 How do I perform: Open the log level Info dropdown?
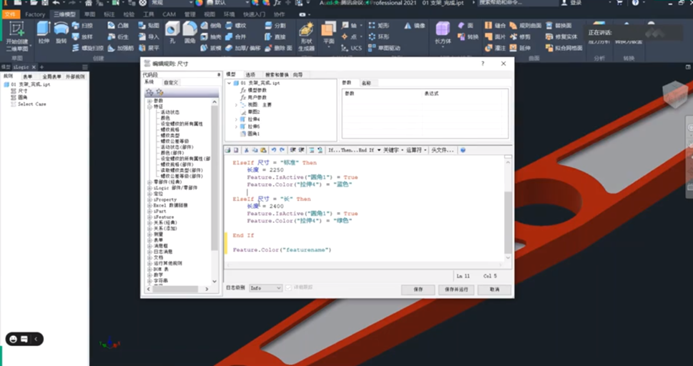266,288
